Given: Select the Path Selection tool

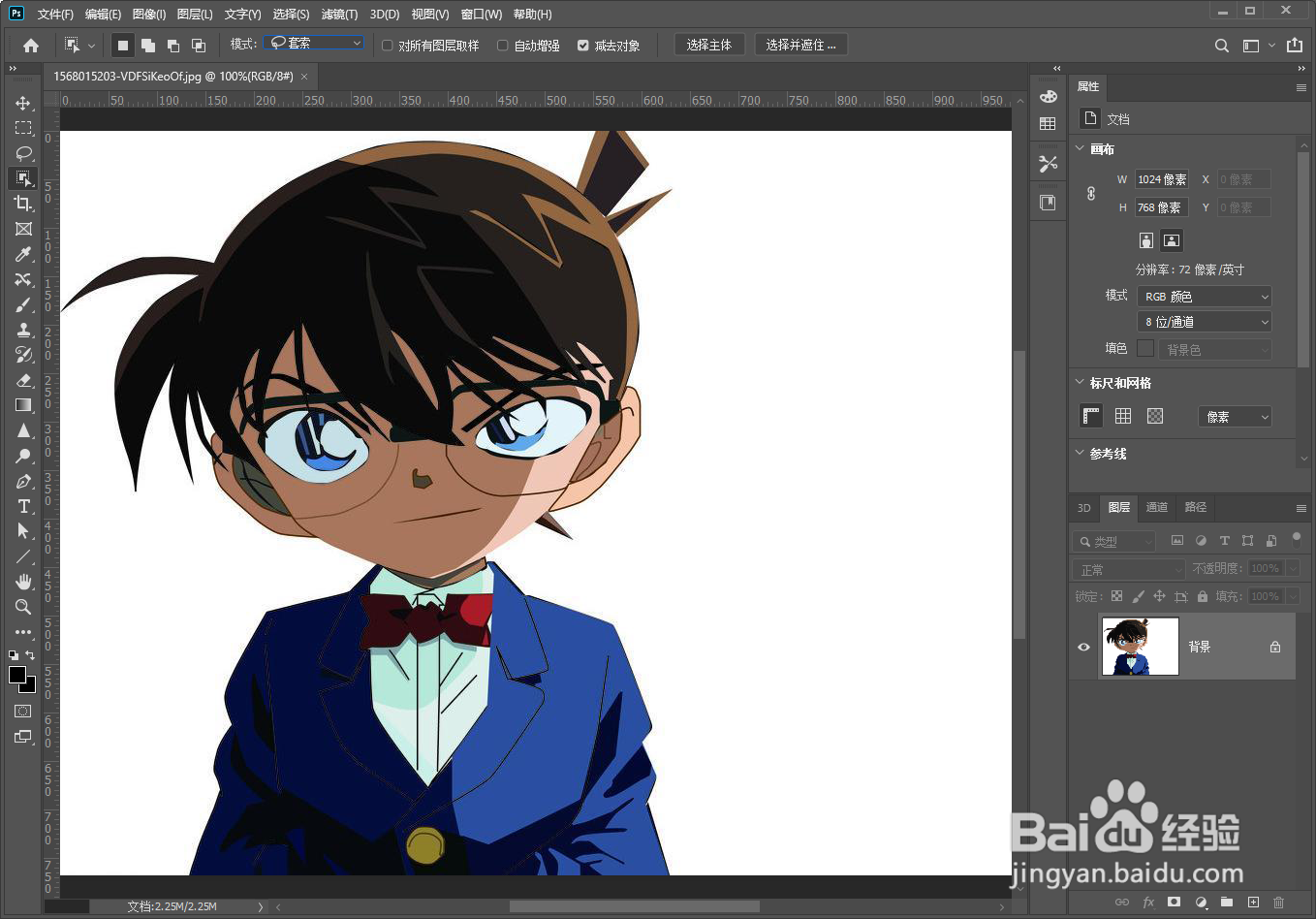Looking at the screenshot, I should pyautogui.click(x=23, y=531).
